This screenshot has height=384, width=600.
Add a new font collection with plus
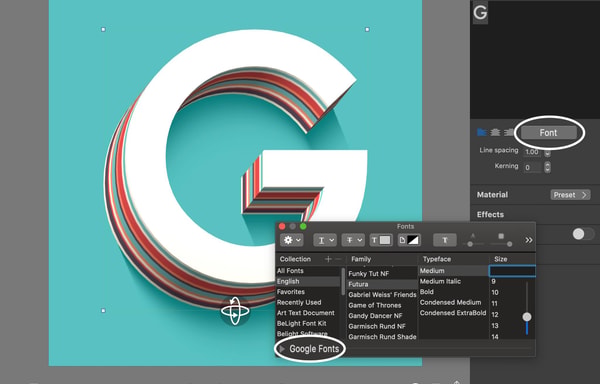coord(328,259)
